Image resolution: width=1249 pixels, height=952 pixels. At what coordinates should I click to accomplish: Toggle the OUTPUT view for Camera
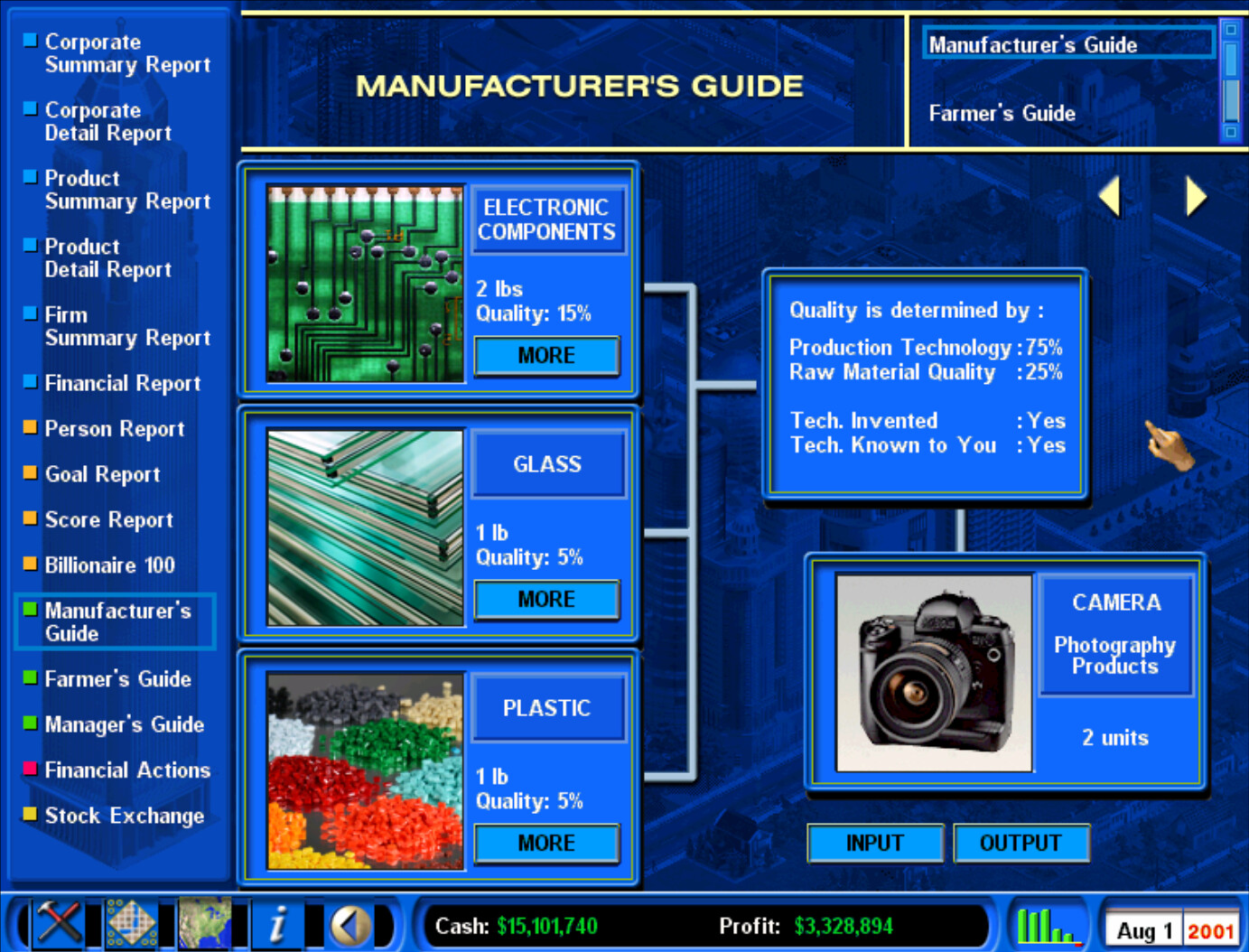[1021, 843]
